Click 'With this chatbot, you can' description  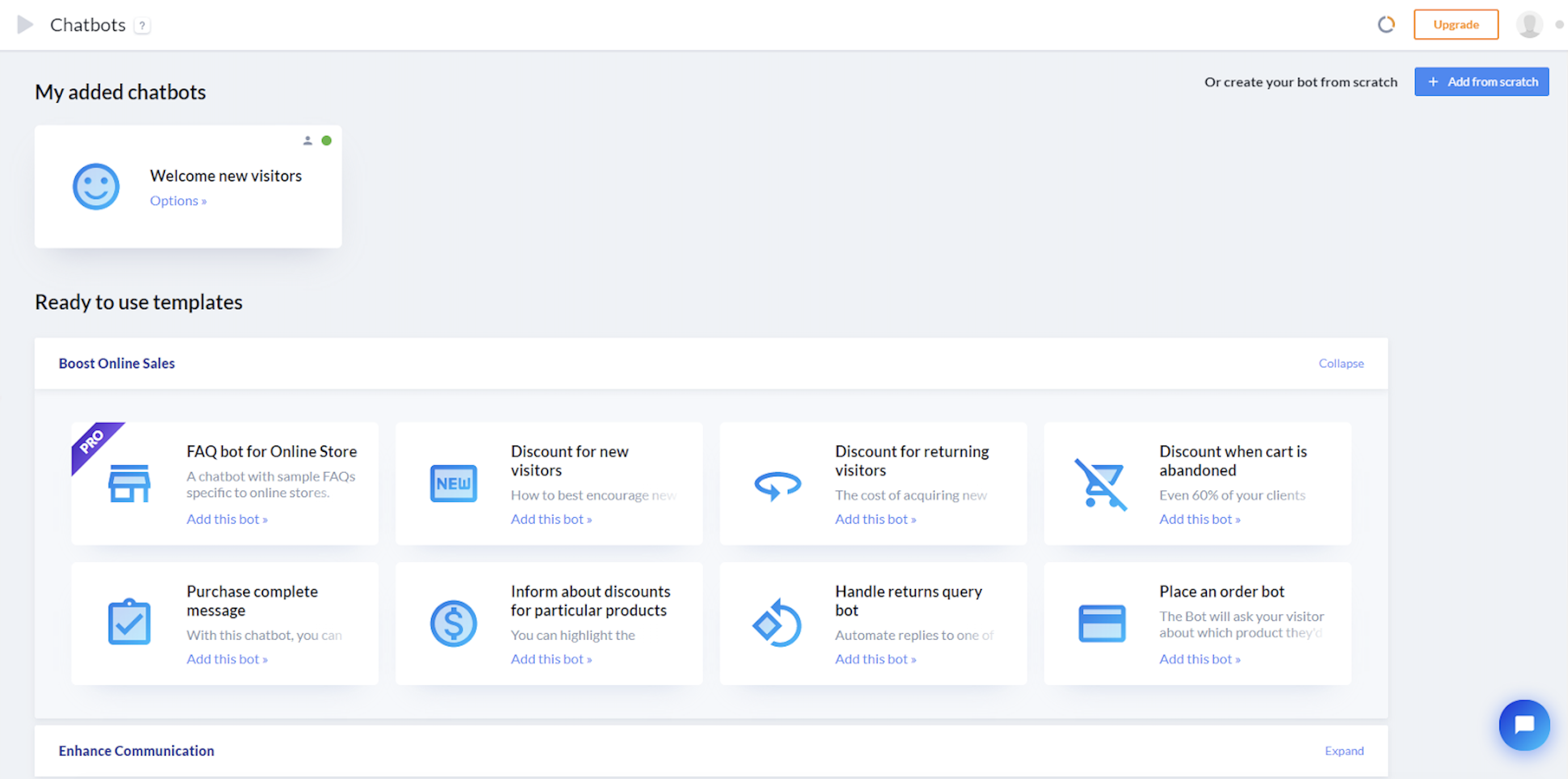pyautogui.click(x=264, y=636)
